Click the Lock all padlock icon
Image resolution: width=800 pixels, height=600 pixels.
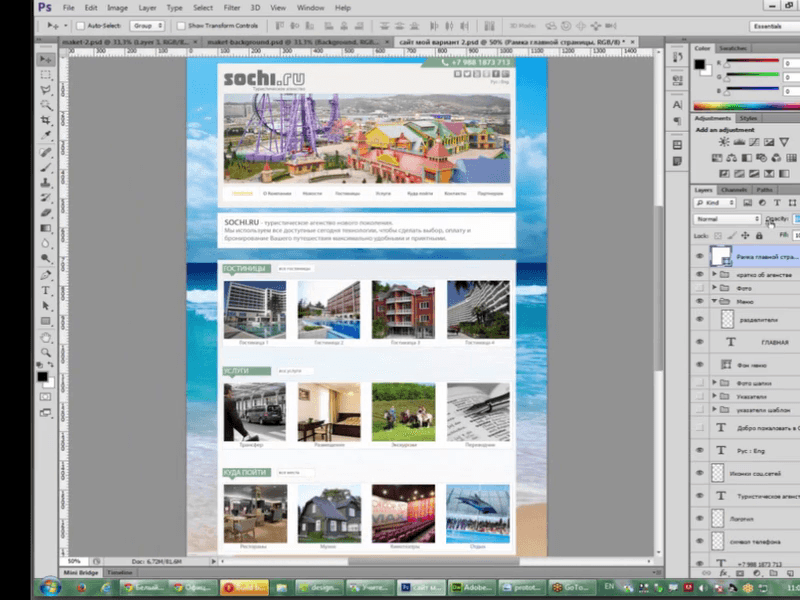tap(759, 236)
